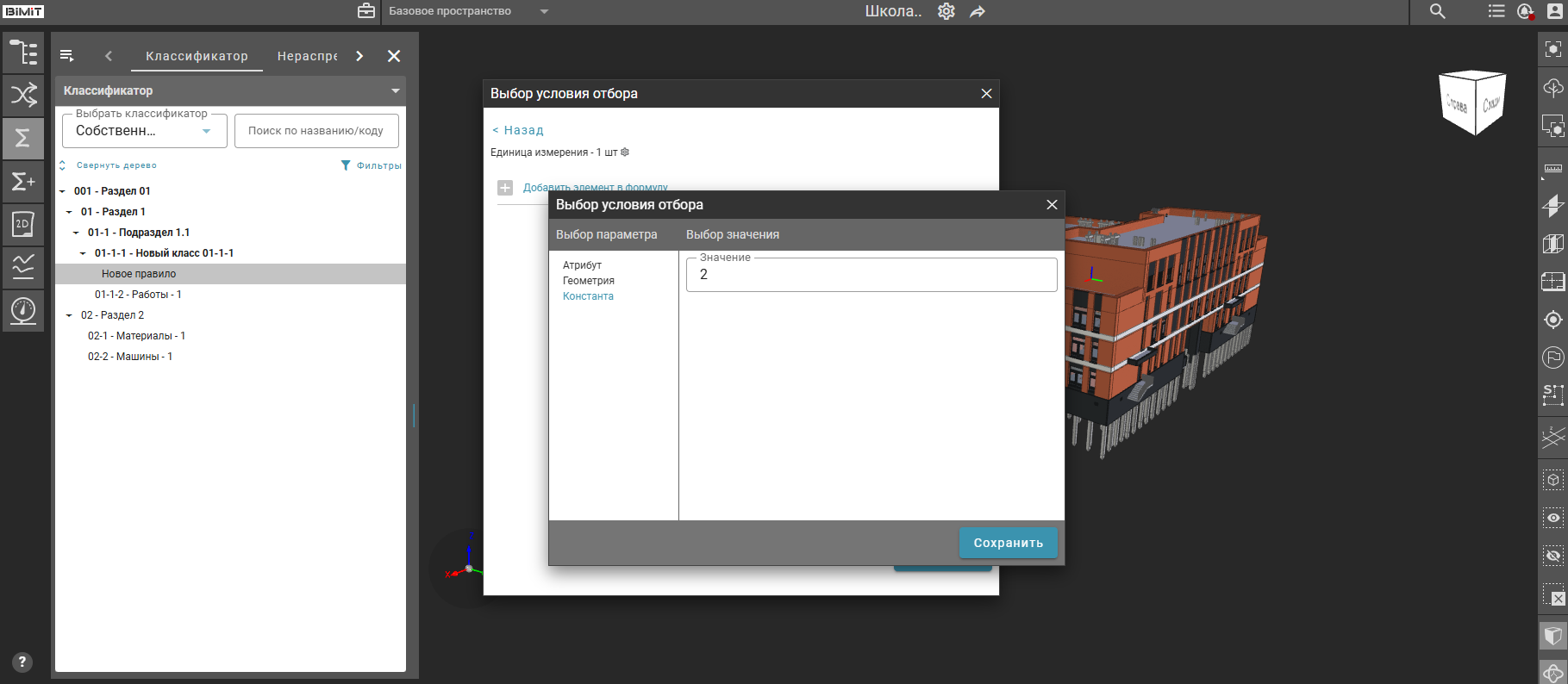Select the Атрибут parameter option
1568x684 pixels.
tap(582, 265)
